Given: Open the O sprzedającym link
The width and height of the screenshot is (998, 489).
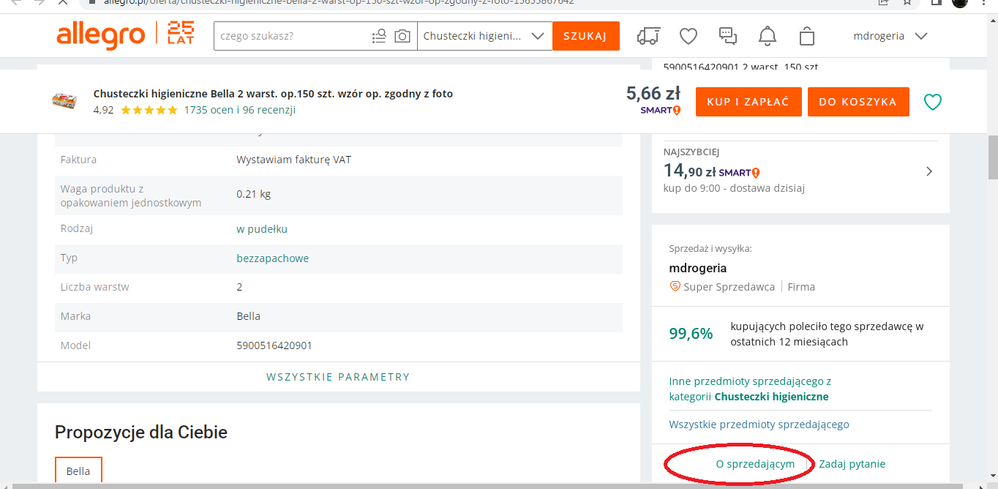Looking at the screenshot, I should (x=755, y=464).
